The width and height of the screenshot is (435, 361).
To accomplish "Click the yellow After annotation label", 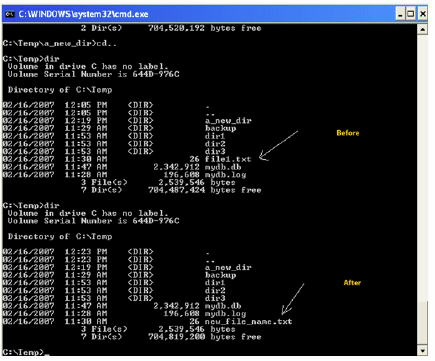I will 352,283.
